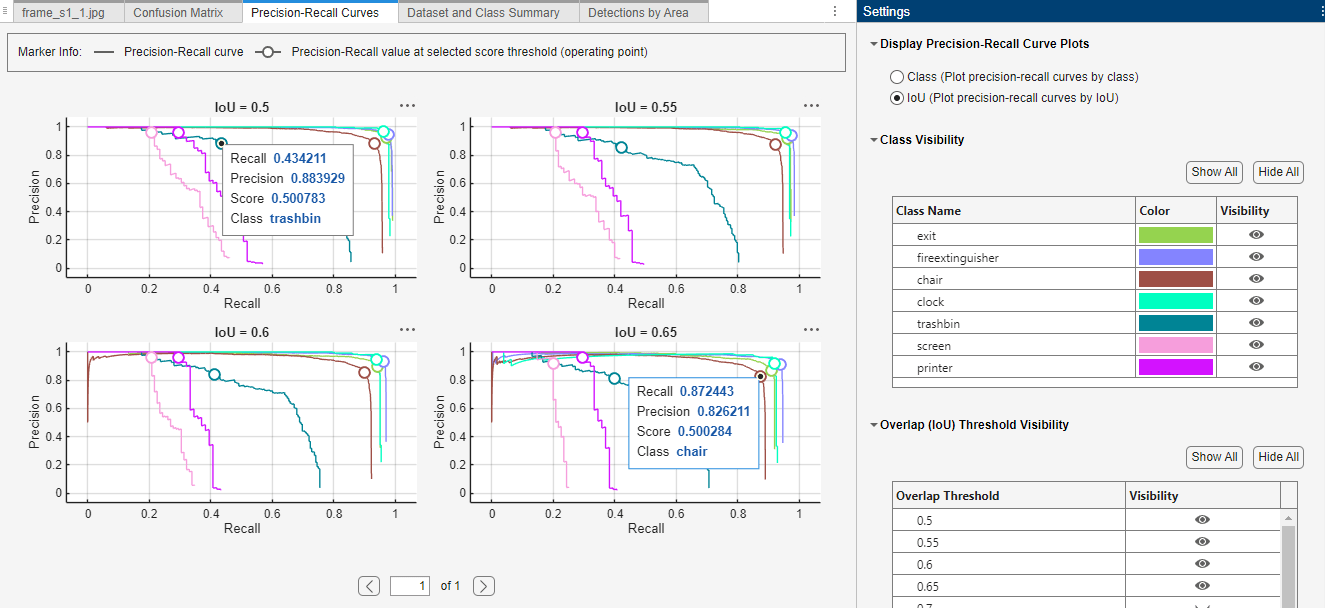Click Hide All under Overlap Threshold Visibility
The image size is (1325, 608).
1278,457
